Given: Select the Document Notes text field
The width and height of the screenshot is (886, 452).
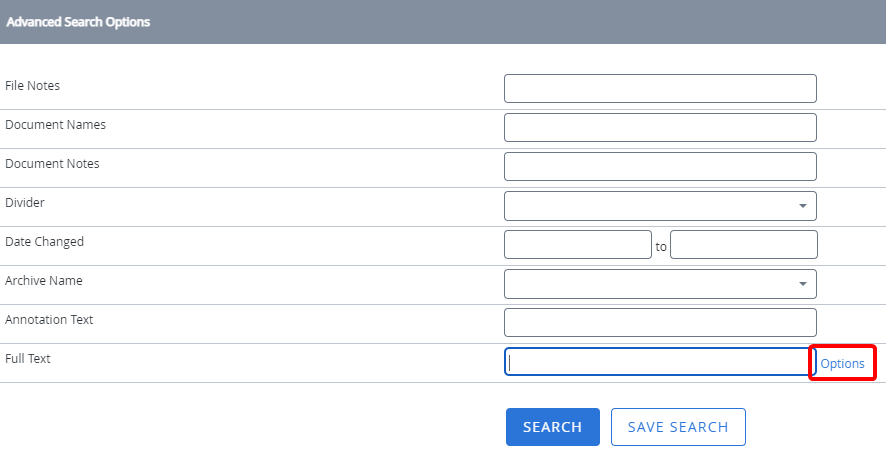Looking at the screenshot, I should click(x=660, y=167).
